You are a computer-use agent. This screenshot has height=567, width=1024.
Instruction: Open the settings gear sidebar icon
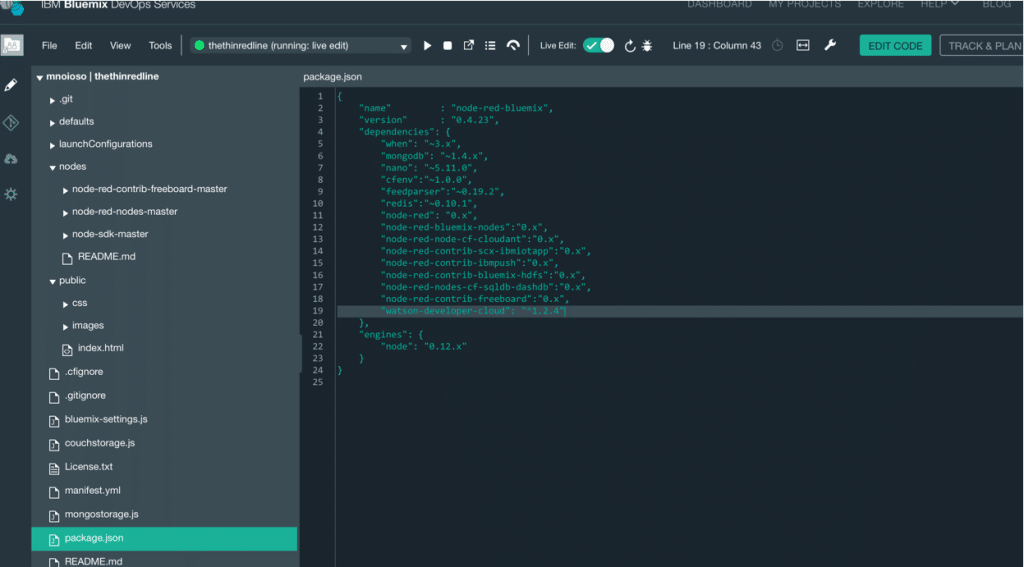coord(11,194)
